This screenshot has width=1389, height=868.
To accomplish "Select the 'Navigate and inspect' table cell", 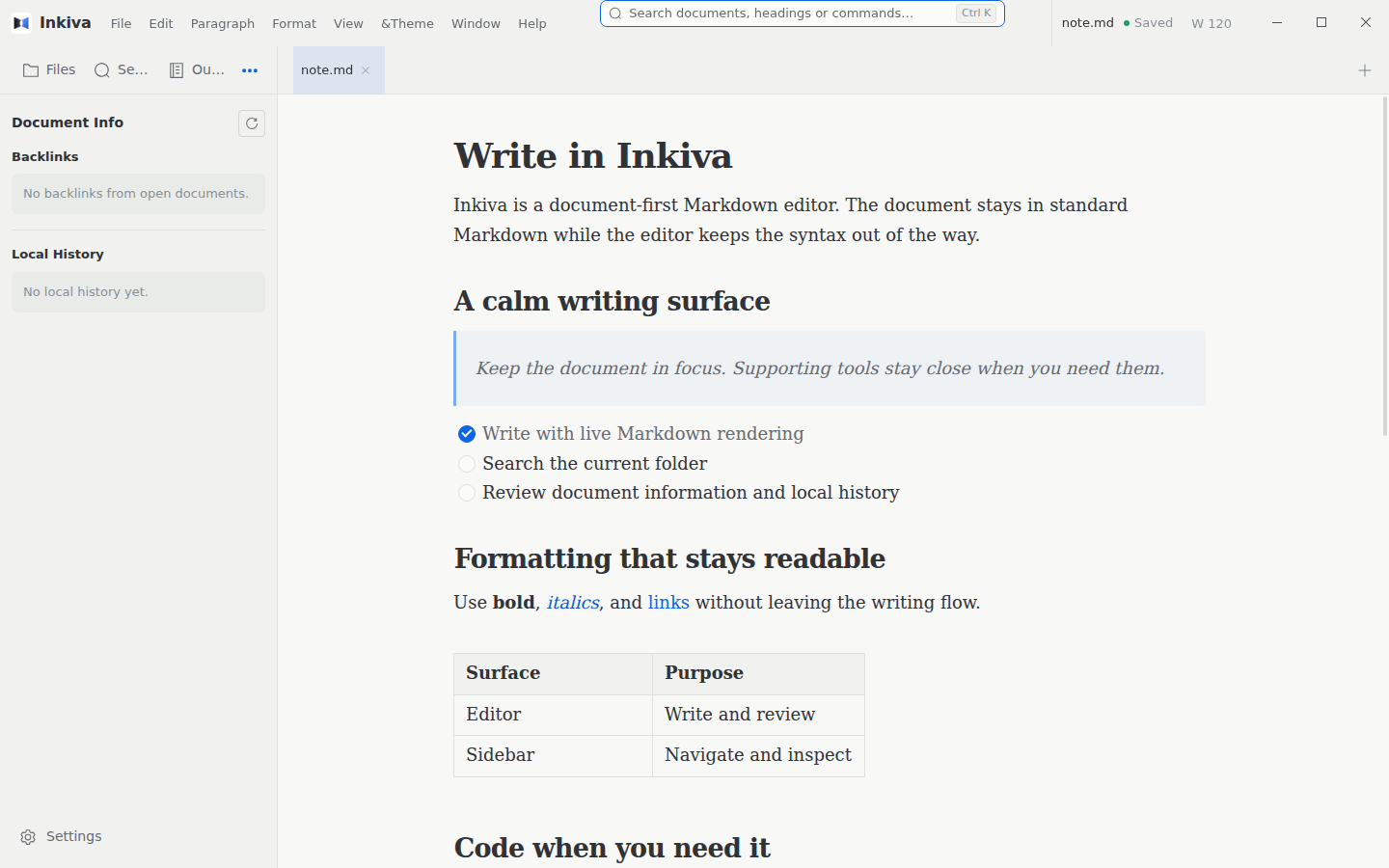I will point(758,756).
